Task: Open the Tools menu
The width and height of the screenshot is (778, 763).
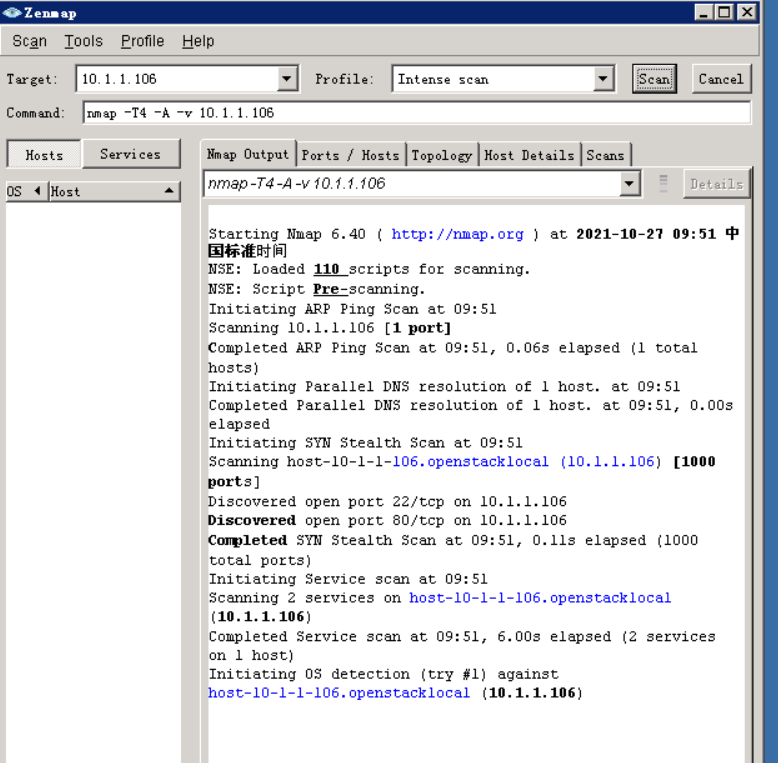Action: (83, 41)
